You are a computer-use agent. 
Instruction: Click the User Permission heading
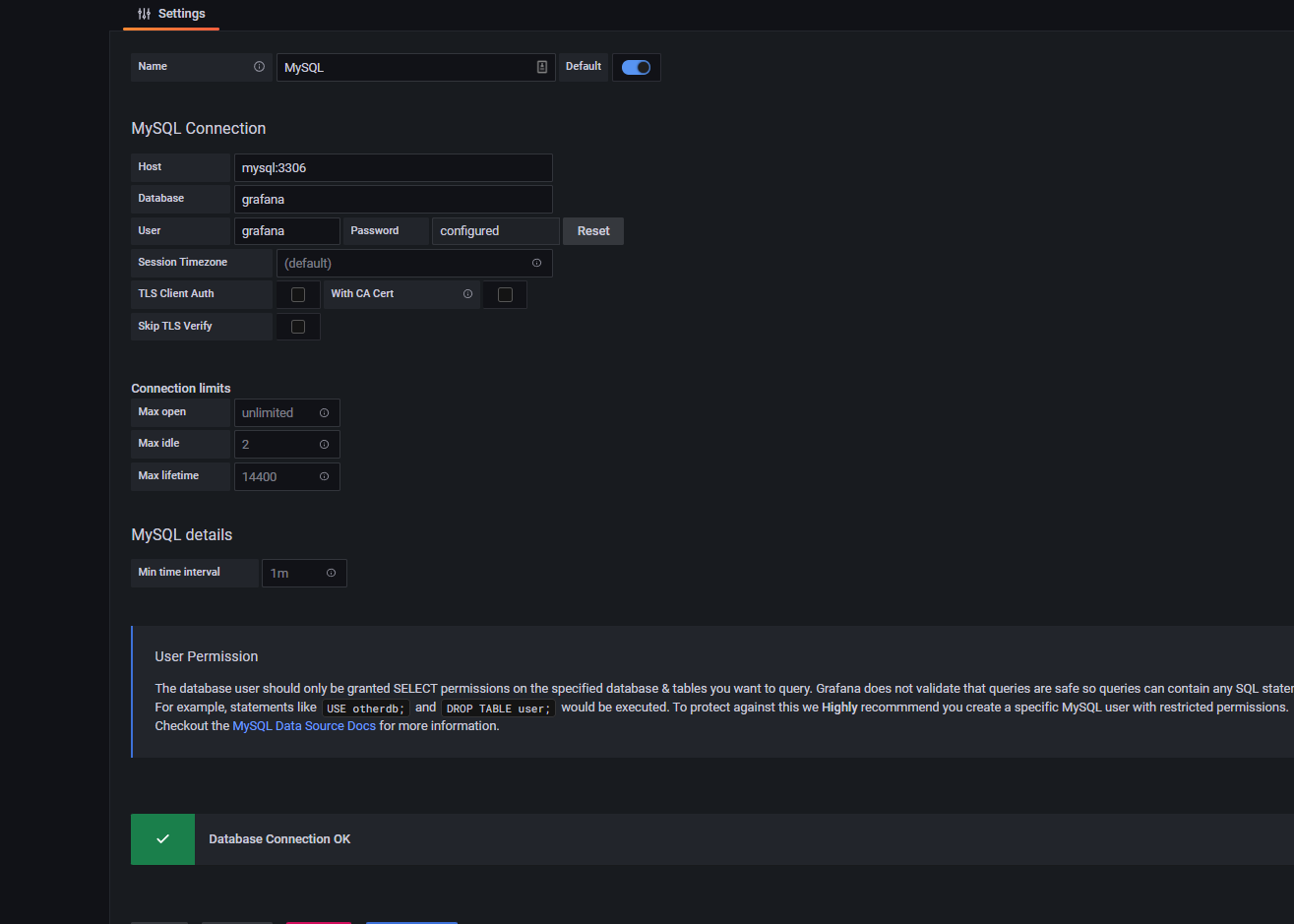(207, 656)
